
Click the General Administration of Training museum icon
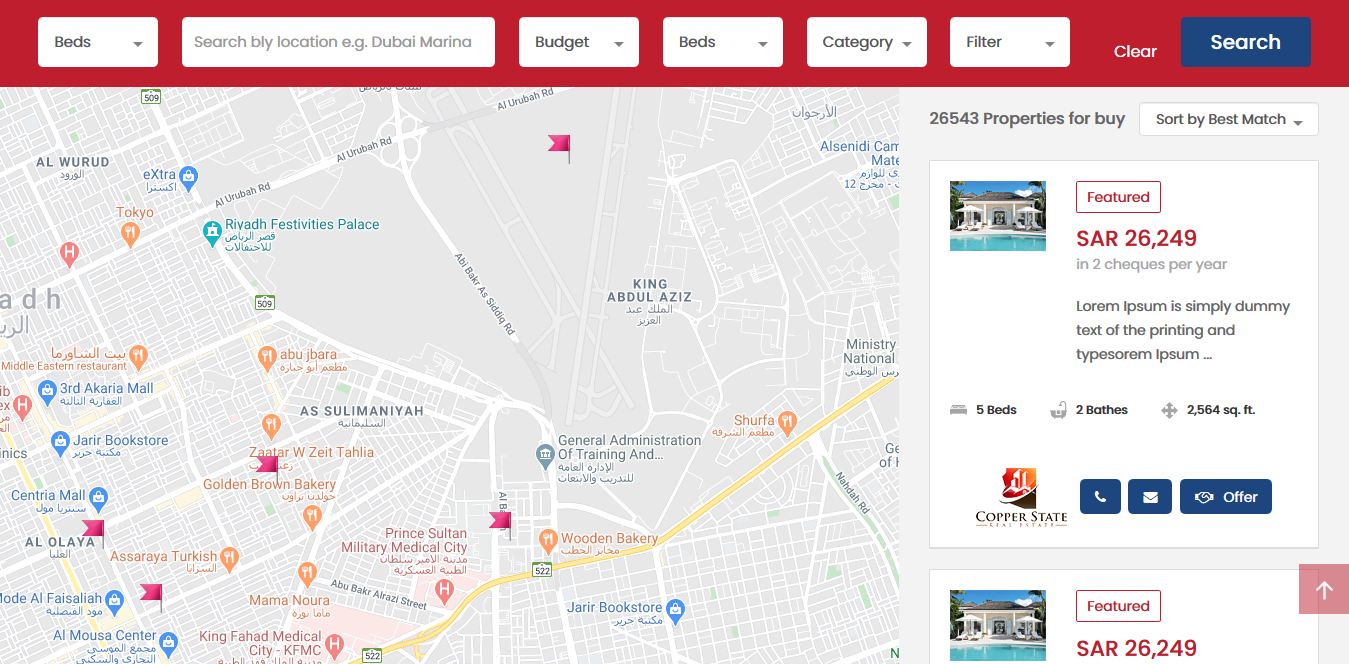545,455
